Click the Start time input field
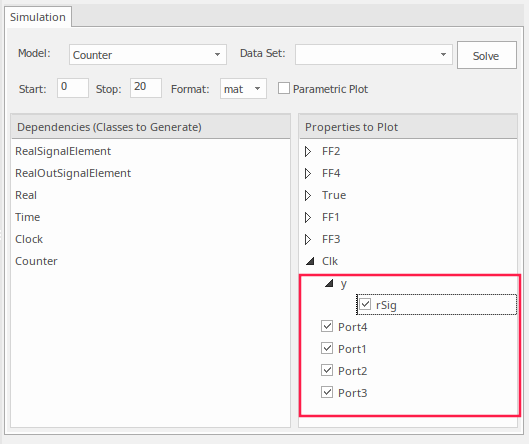 73,88
